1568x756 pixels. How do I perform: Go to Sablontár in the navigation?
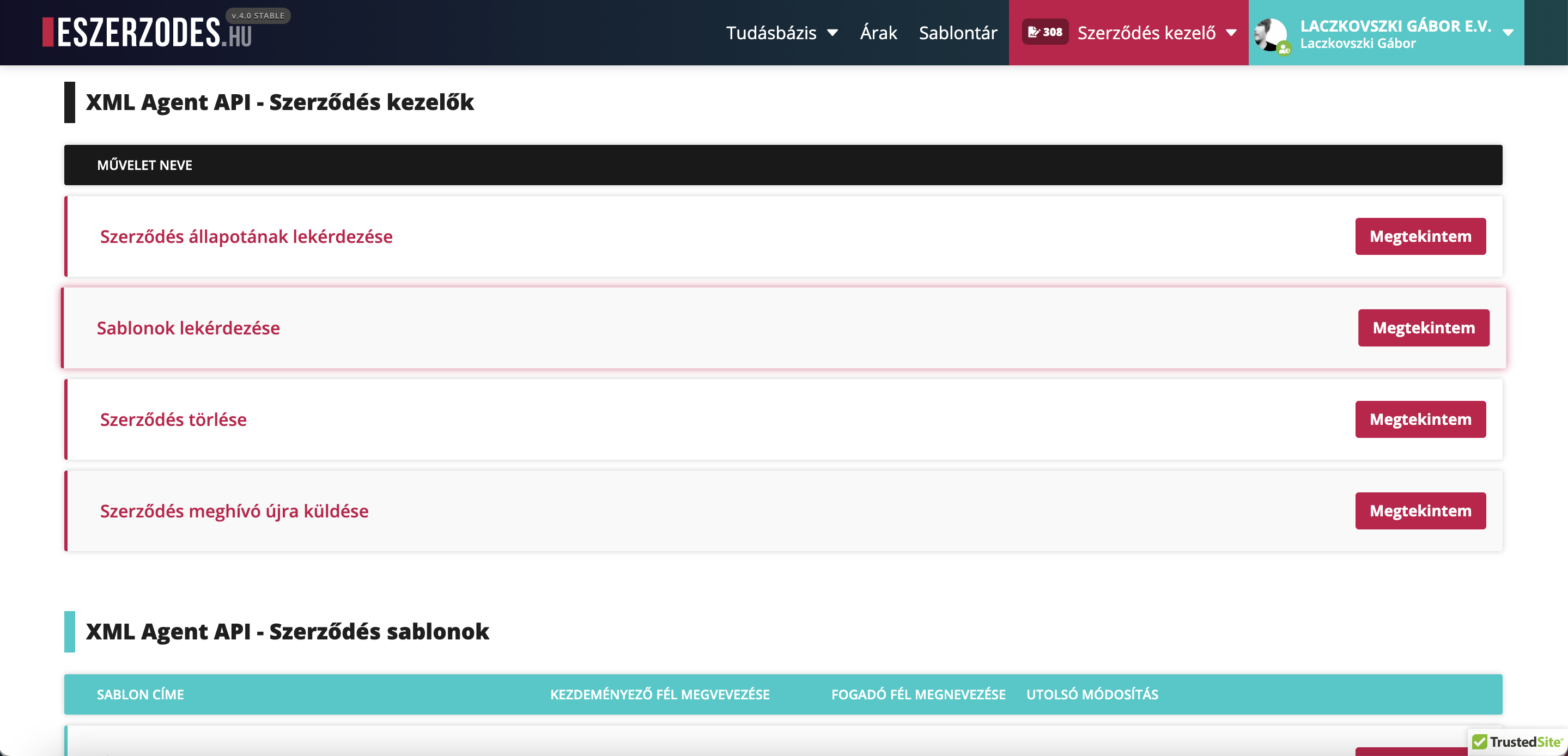(x=957, y=33)
